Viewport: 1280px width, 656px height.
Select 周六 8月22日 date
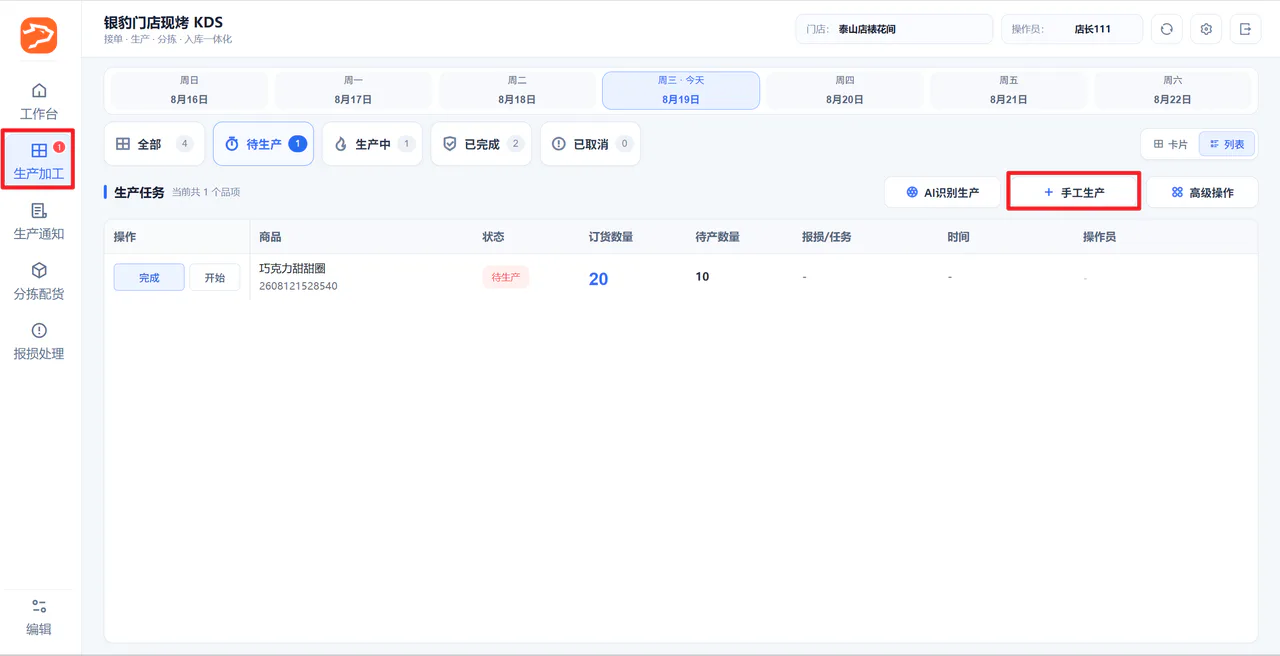1172,90
